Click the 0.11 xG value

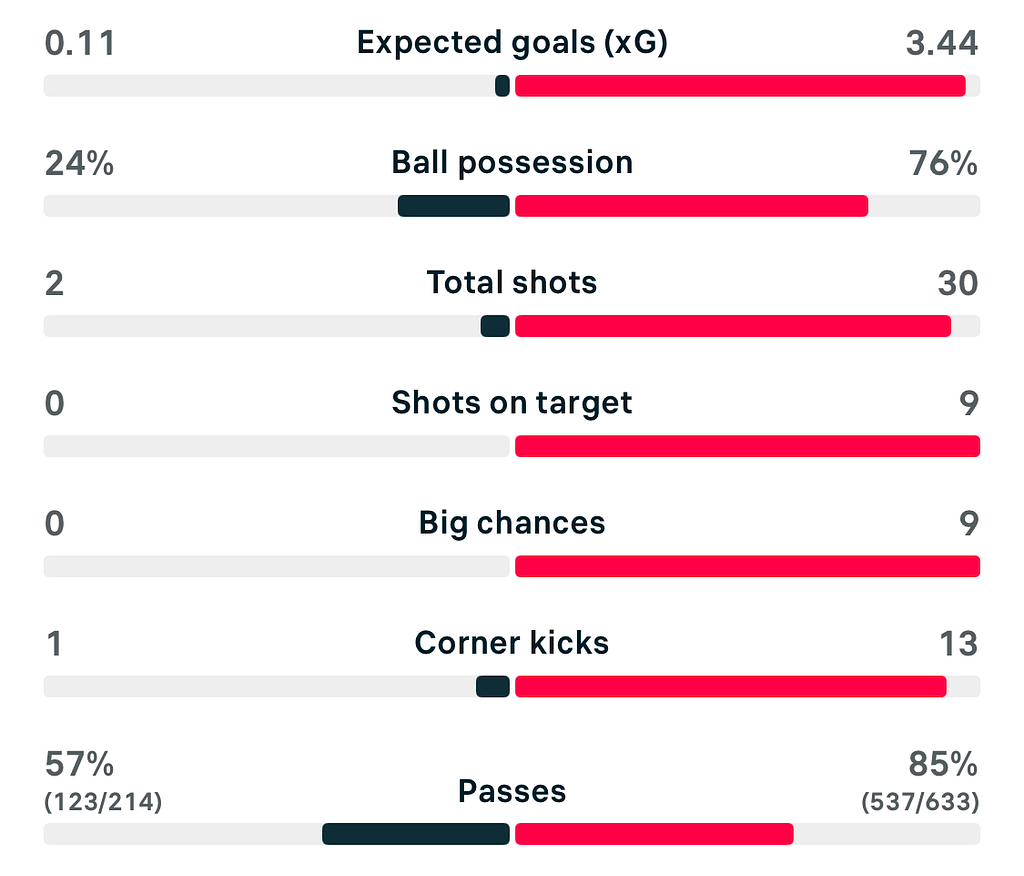[80, 43]
